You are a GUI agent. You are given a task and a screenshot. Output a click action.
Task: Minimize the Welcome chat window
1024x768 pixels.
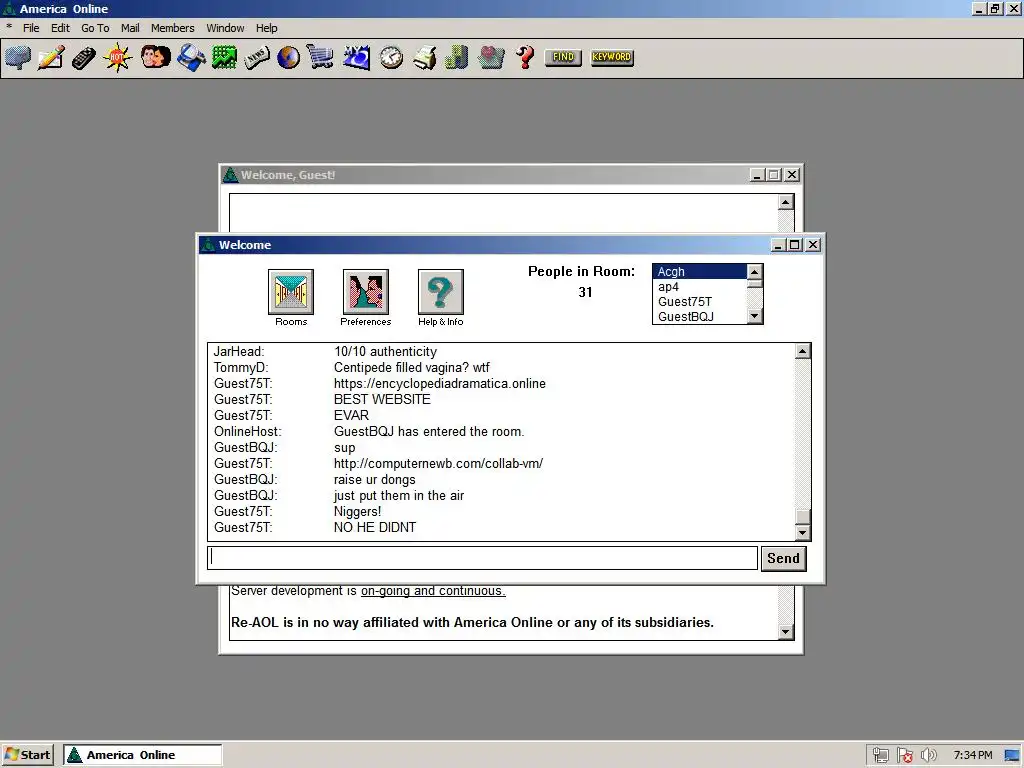point(778,245)
